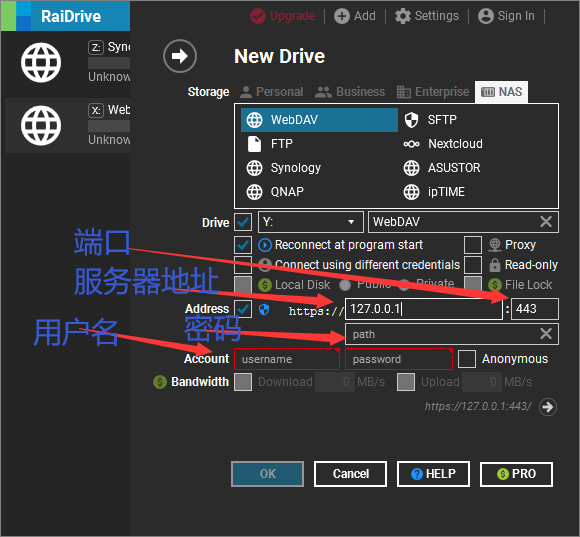The height and width of the screenshot is (537, 580).
Task: Click the RaiDrive logo icon
Action: [16, 16]
